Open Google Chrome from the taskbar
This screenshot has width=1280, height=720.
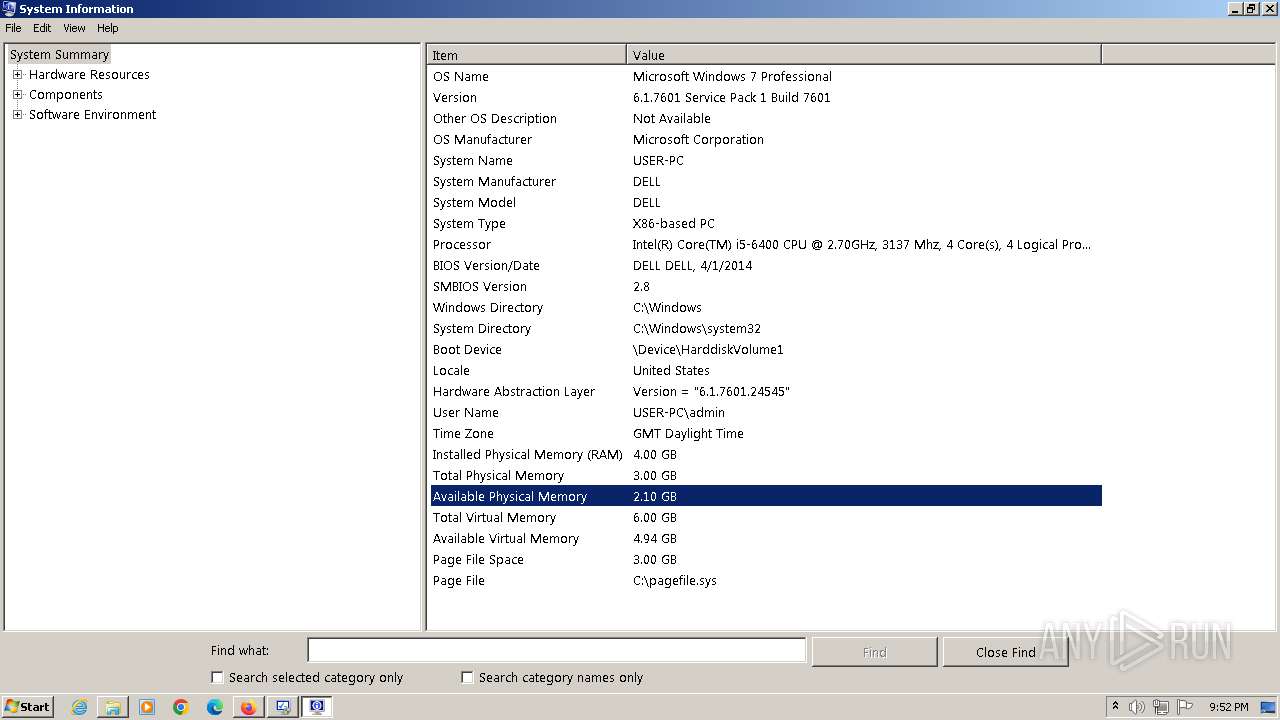point(181,707)
